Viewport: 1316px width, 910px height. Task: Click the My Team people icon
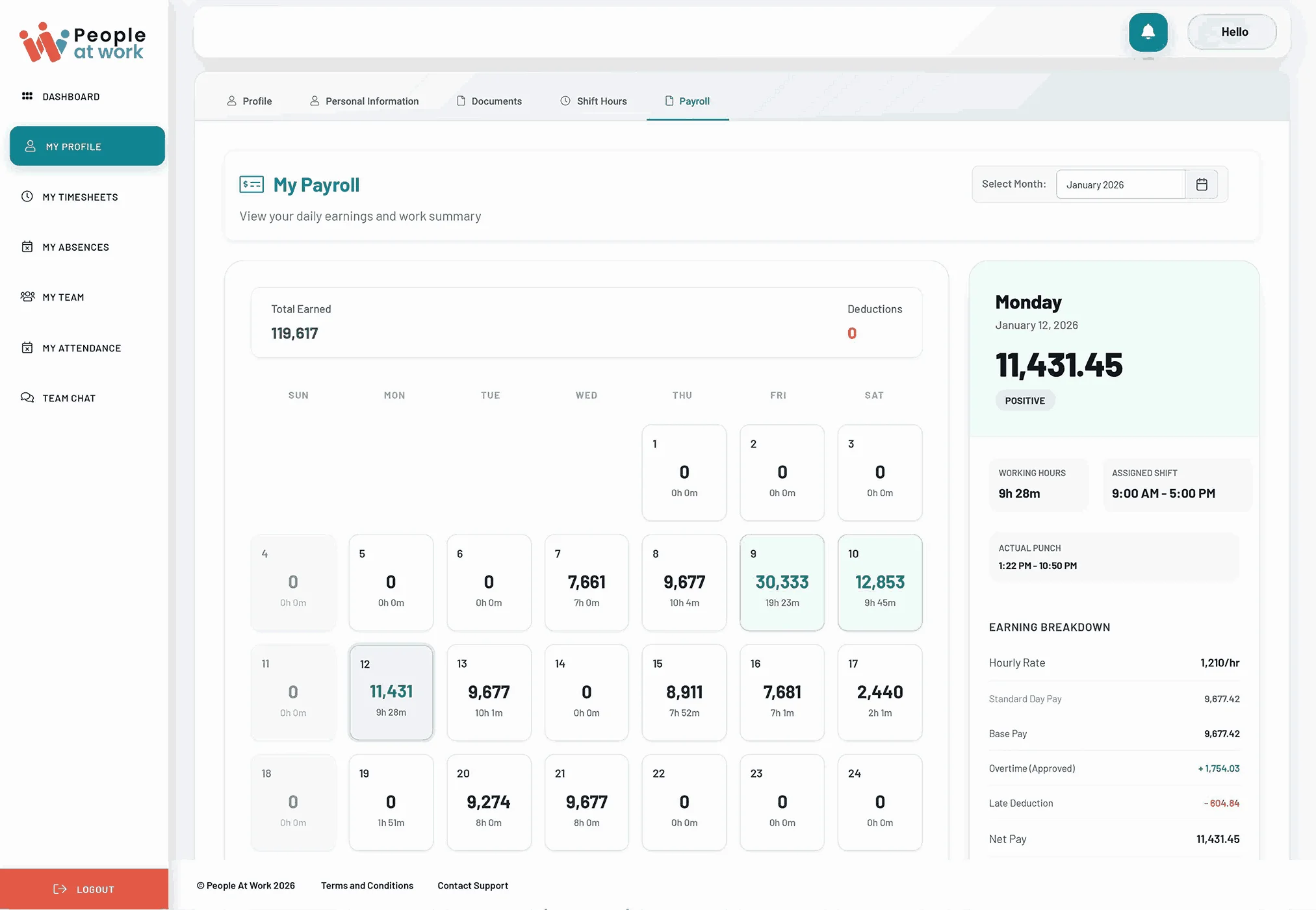tap(27, 297)
